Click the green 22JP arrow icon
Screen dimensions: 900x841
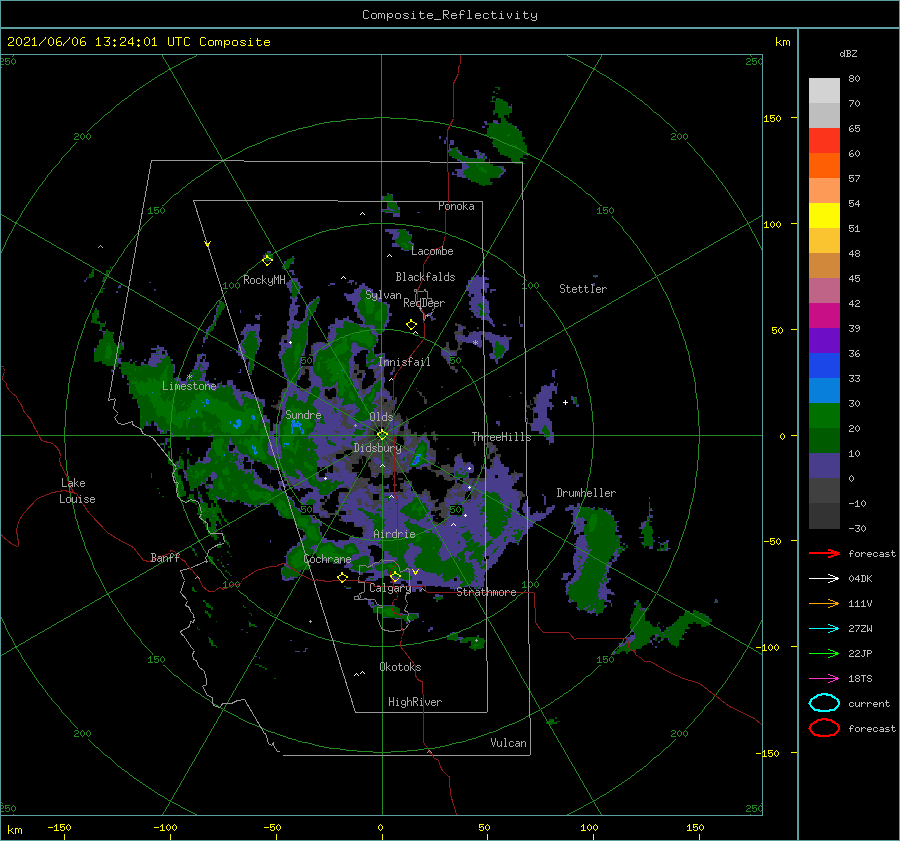[x=824, y=653]
